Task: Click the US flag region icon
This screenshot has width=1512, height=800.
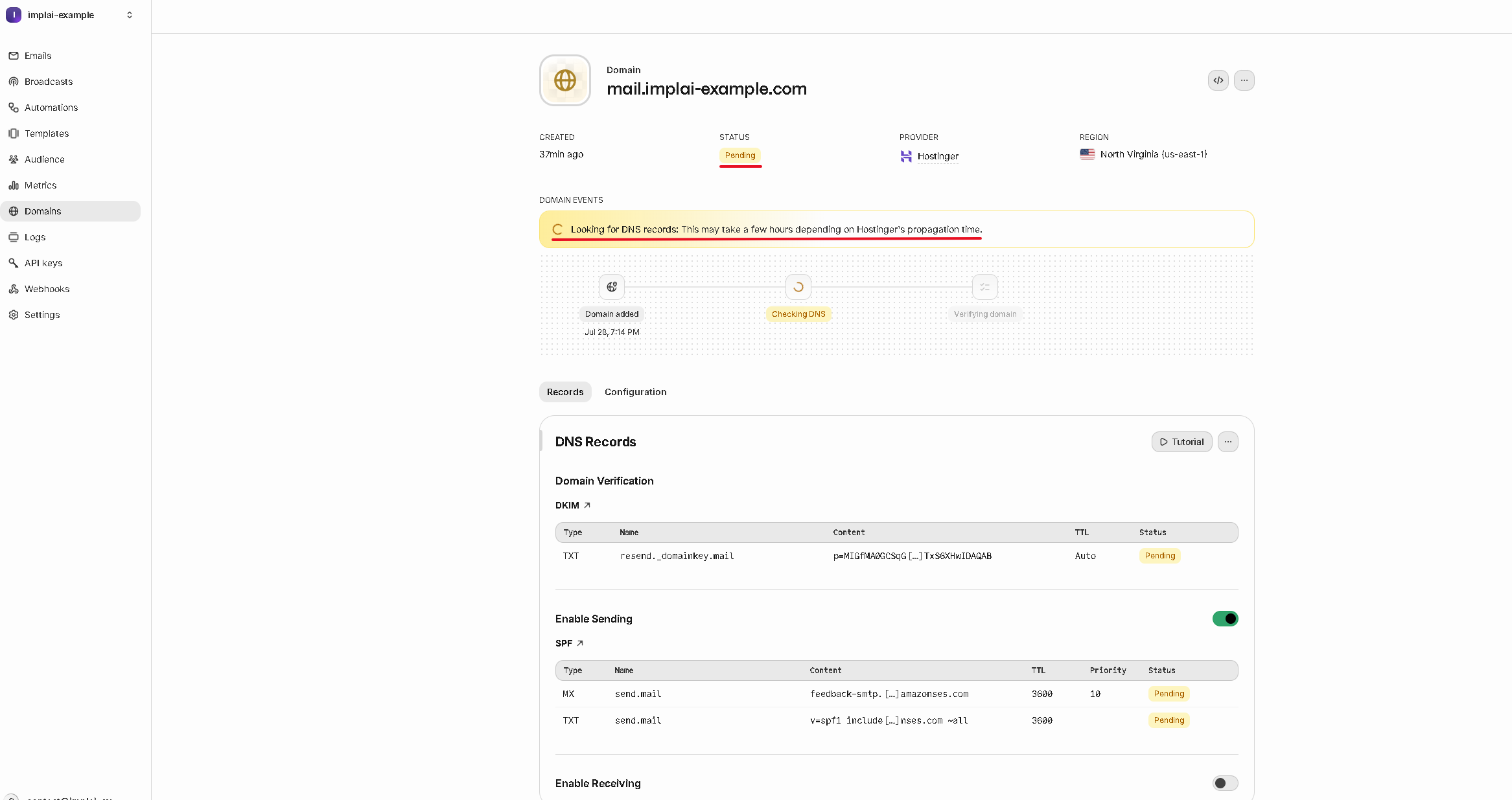Action: [x=1087, y=154]
